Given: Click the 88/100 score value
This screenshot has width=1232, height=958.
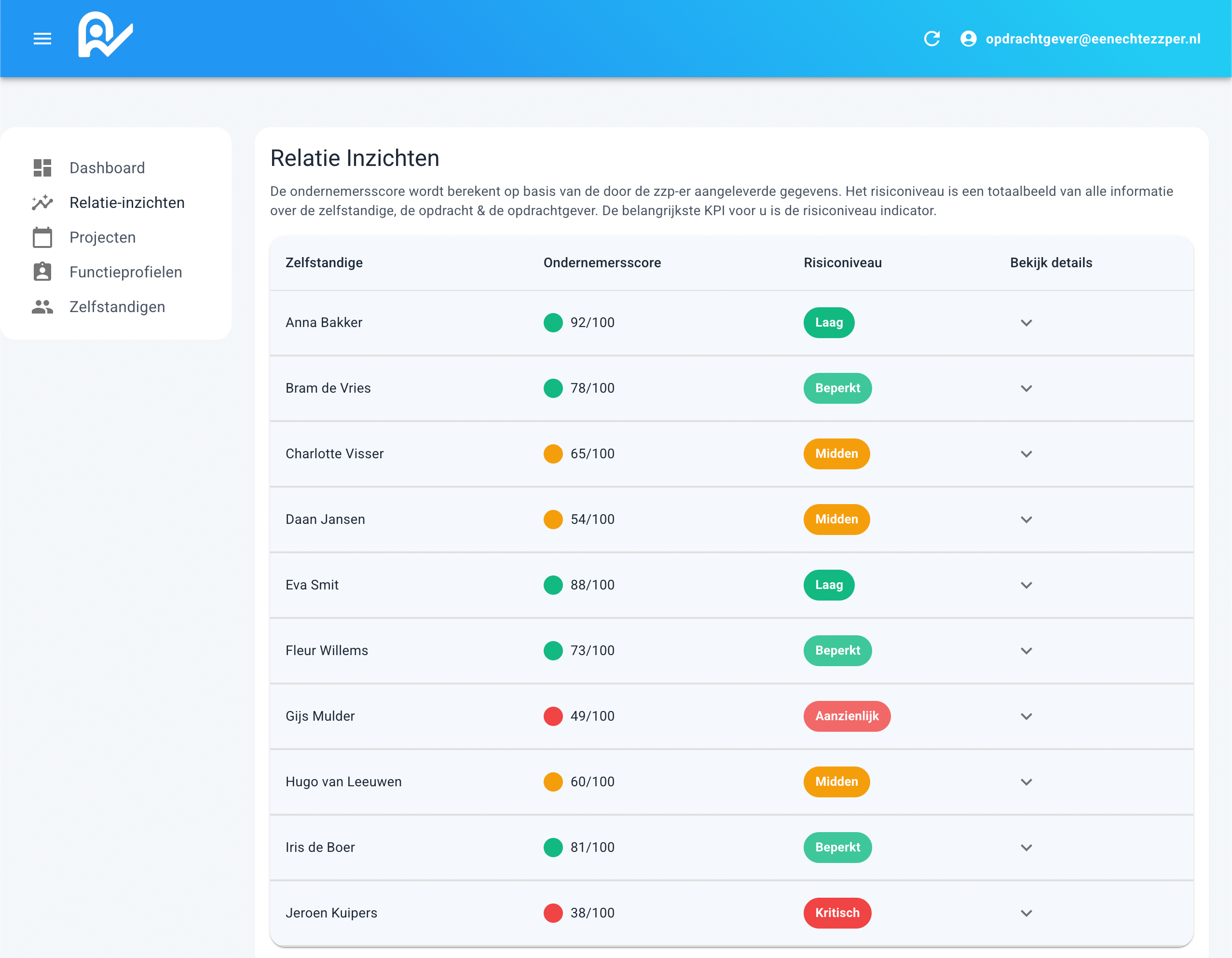Looking at the screenshot, I should click(x=592, y=585).
